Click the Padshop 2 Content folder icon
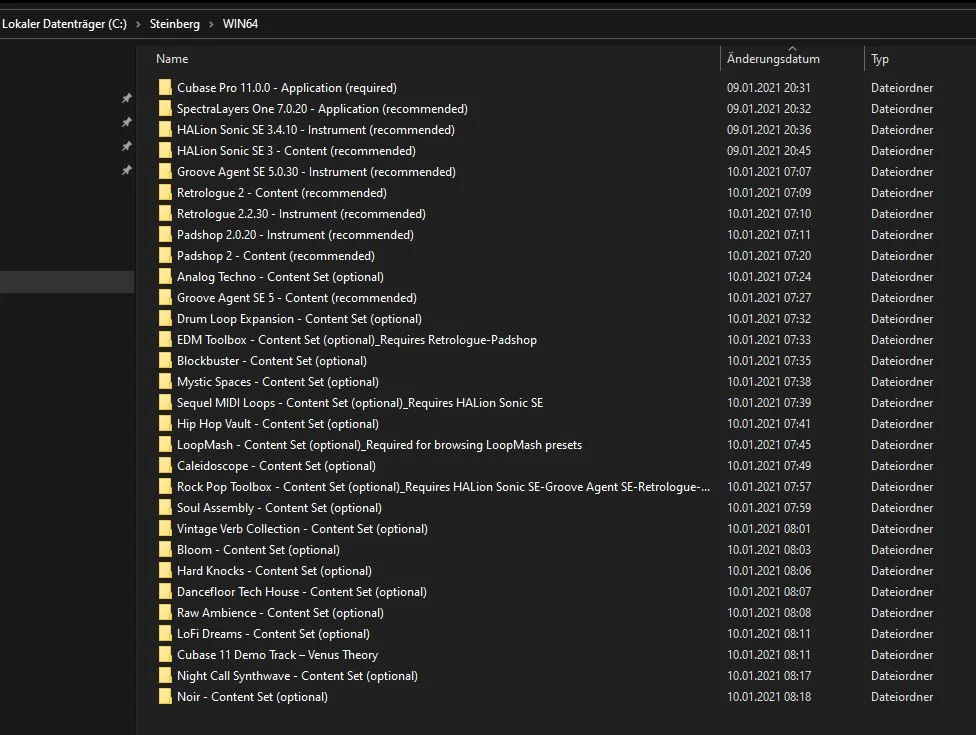The height and width of the screenshot is (735, 976). click(x=165, y=256)
